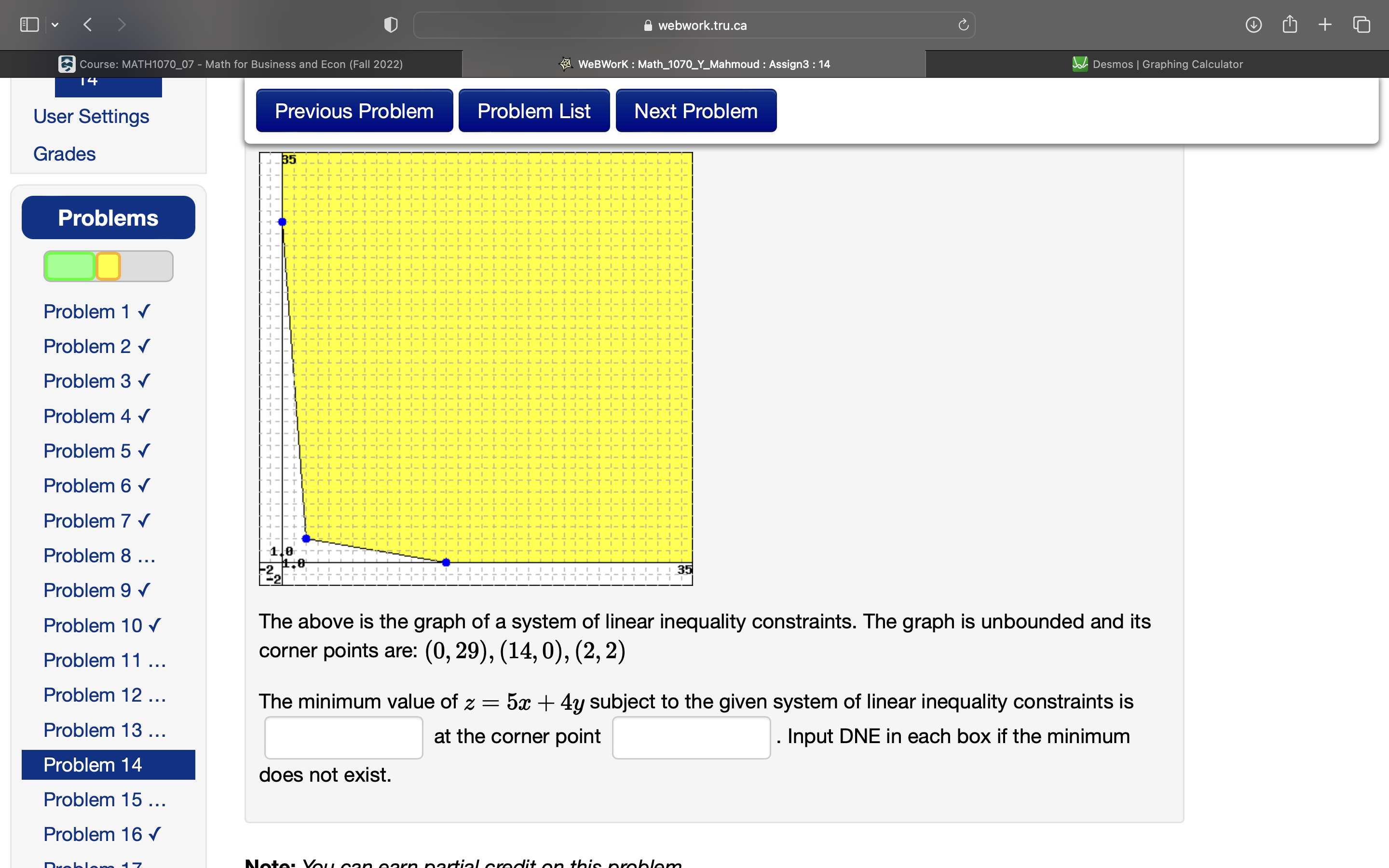The width and height of the screenshot is (1389, 868).
Task: Click the Share icon in the toolbar
Action: point(1290,24)
